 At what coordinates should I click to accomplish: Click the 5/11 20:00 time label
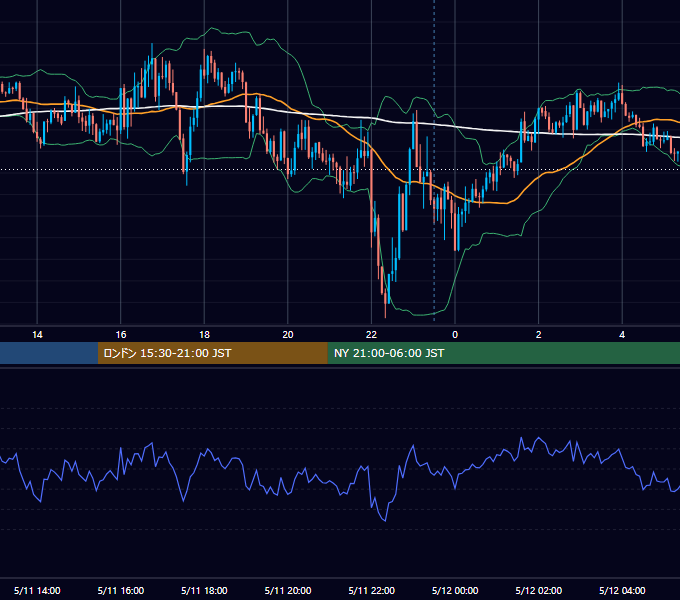tap(288, 590)
